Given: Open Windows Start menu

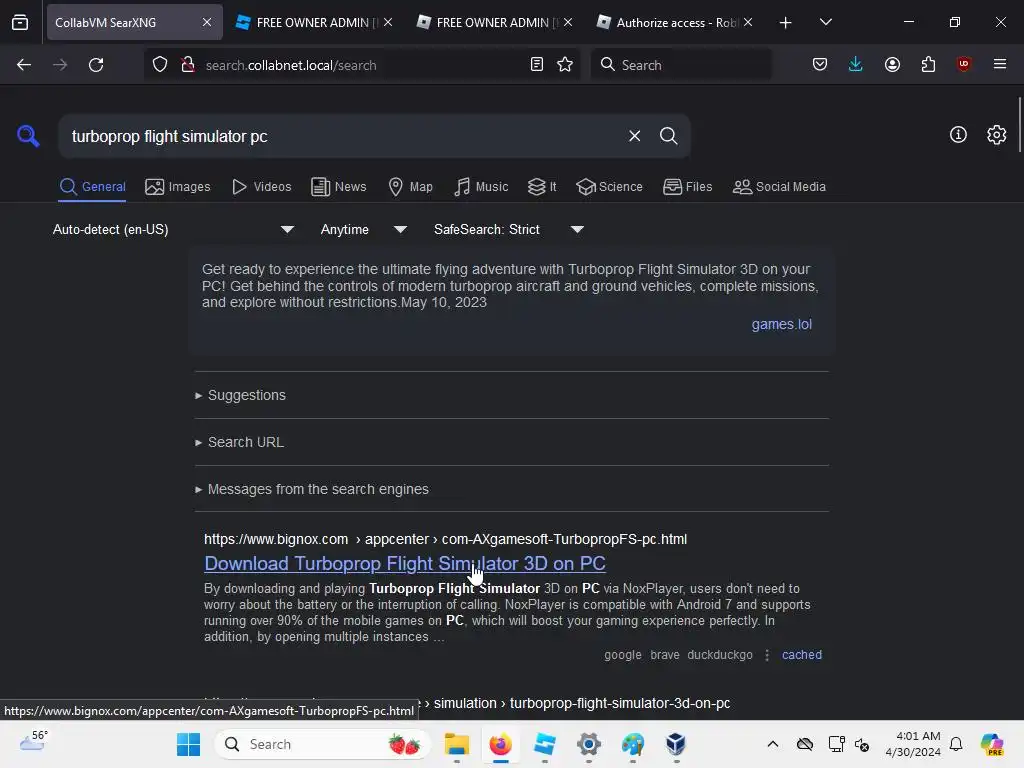Looking at the screenshot, I should pyautogui.click(x=189, y=744).
